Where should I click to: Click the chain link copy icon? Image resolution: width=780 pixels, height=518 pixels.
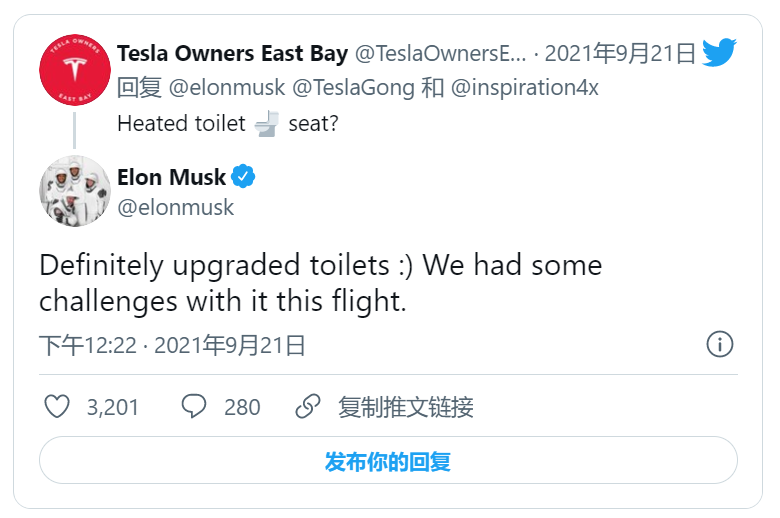308,406
